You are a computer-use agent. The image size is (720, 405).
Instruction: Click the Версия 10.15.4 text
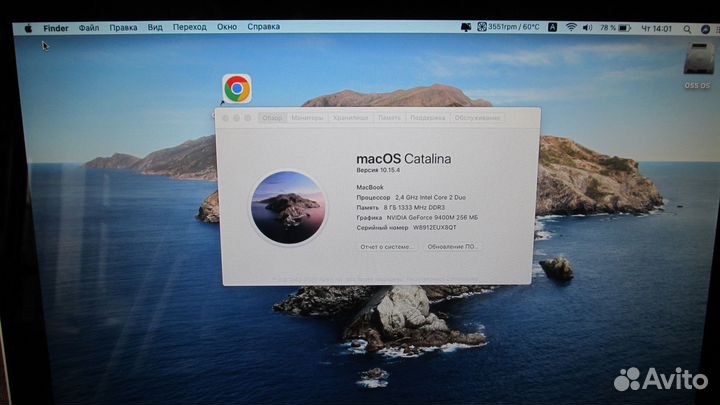tap(378, 170)
